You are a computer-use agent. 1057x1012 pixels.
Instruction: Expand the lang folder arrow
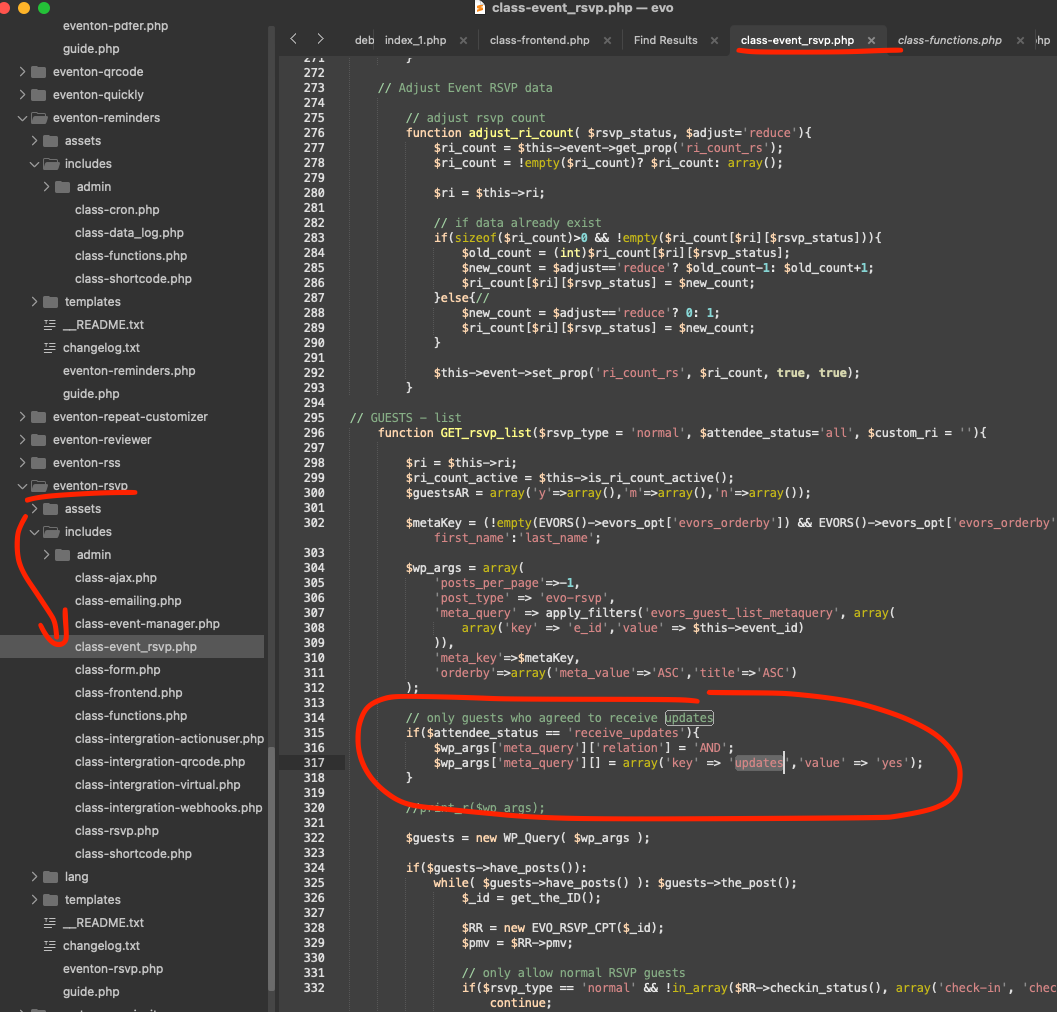pyautogui.click(x=34, y=876)
